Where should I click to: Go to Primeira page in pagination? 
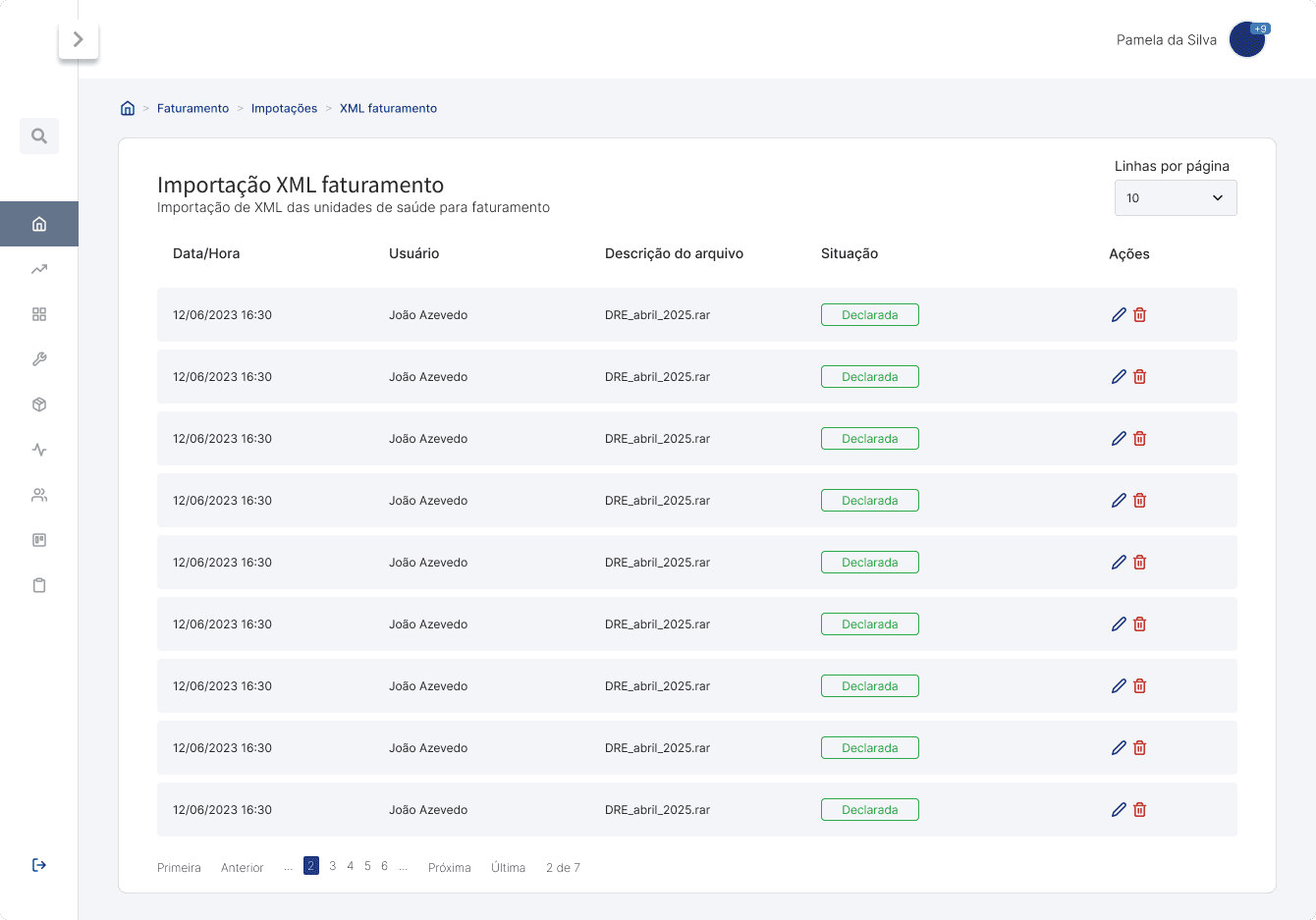click(179, 868)
